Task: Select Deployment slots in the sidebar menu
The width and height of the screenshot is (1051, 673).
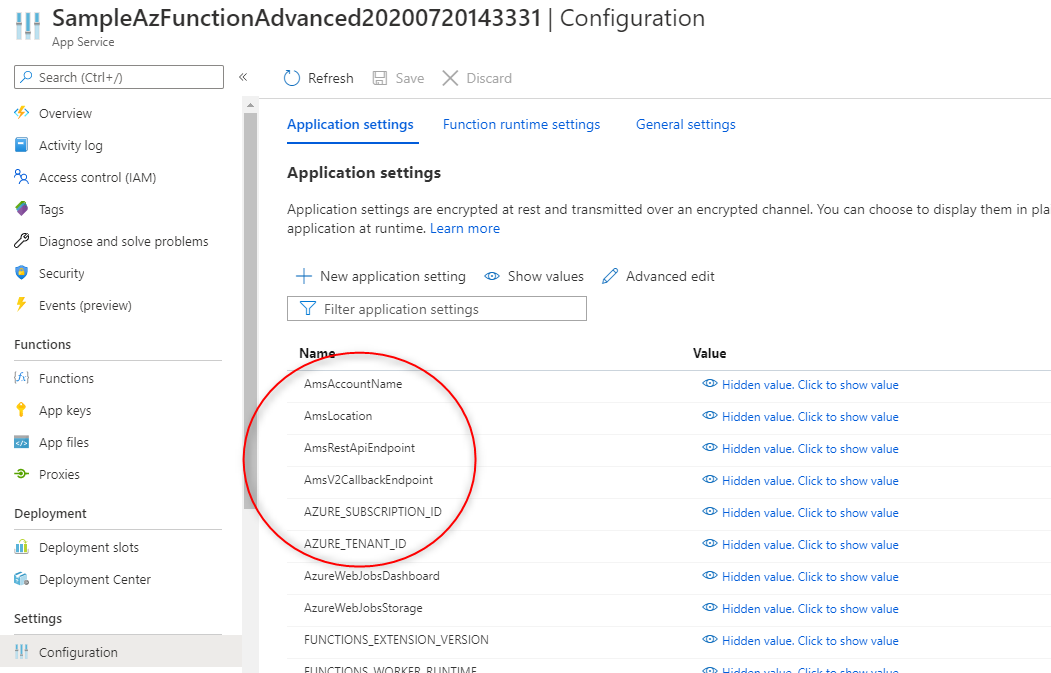Action: click(88, 548)
